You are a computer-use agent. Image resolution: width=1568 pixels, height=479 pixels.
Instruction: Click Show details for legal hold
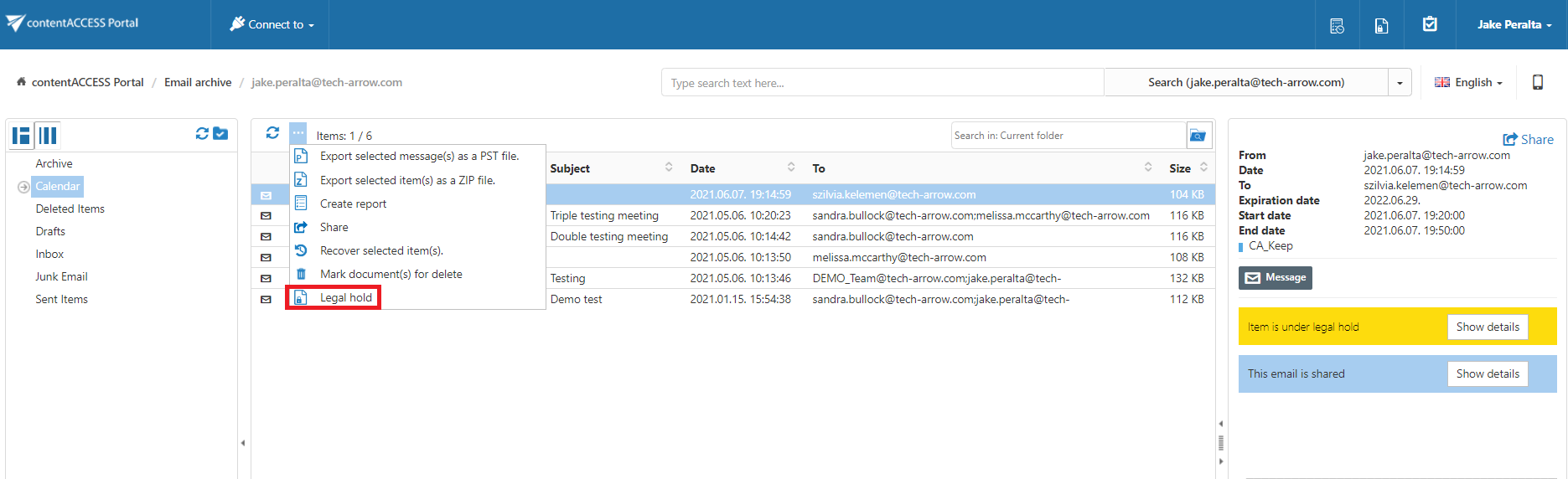coord(1487,327)
